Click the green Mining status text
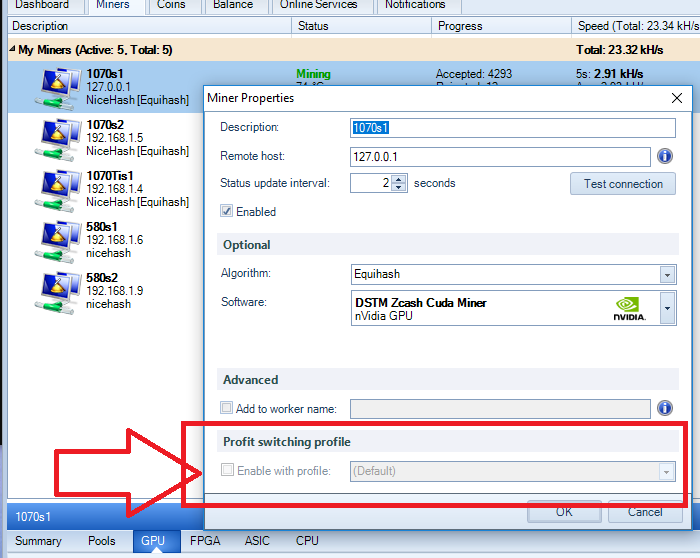The height and width of the screenshot is (558, 700). pos(313,74)
